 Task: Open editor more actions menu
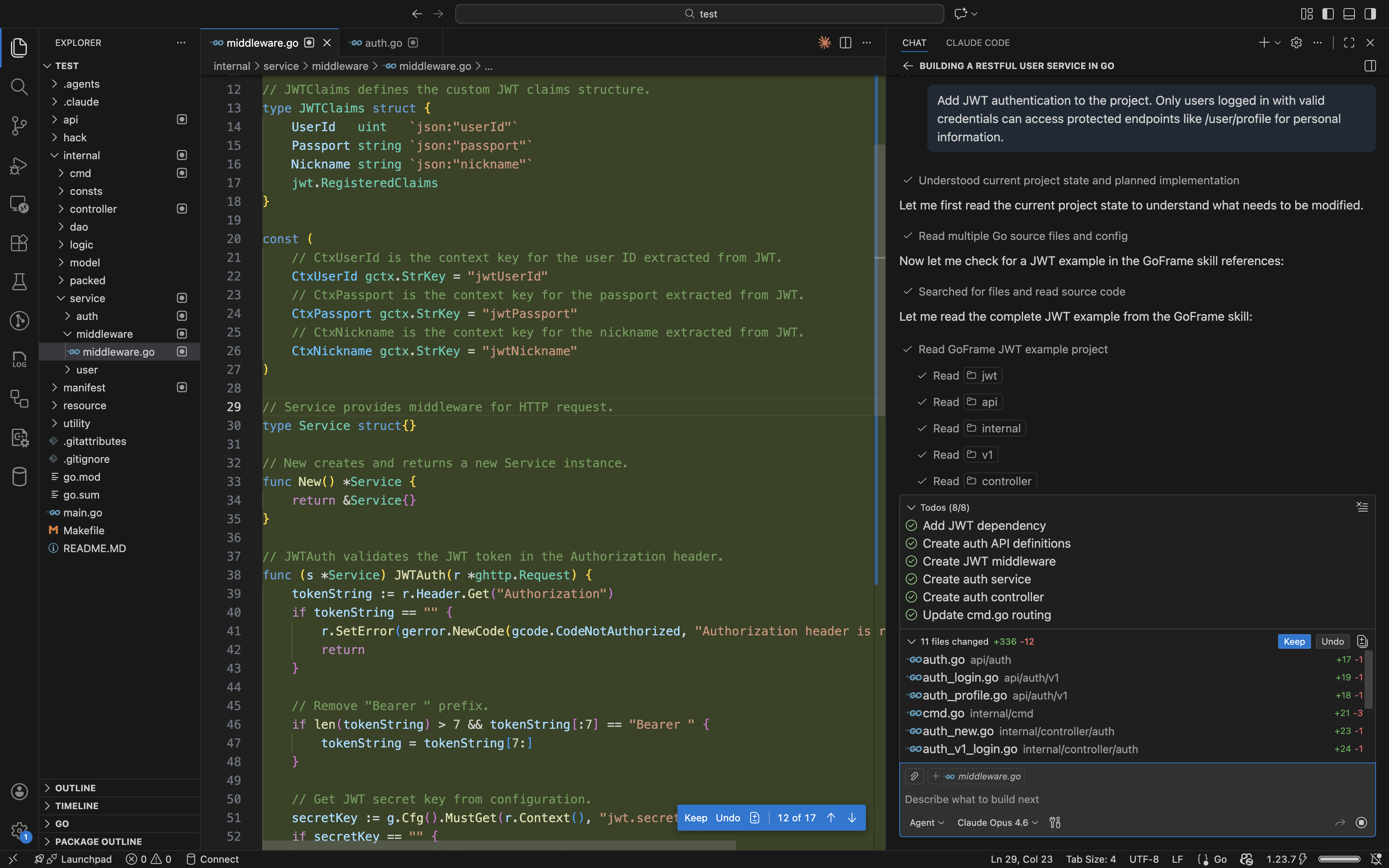pos(866,43)
